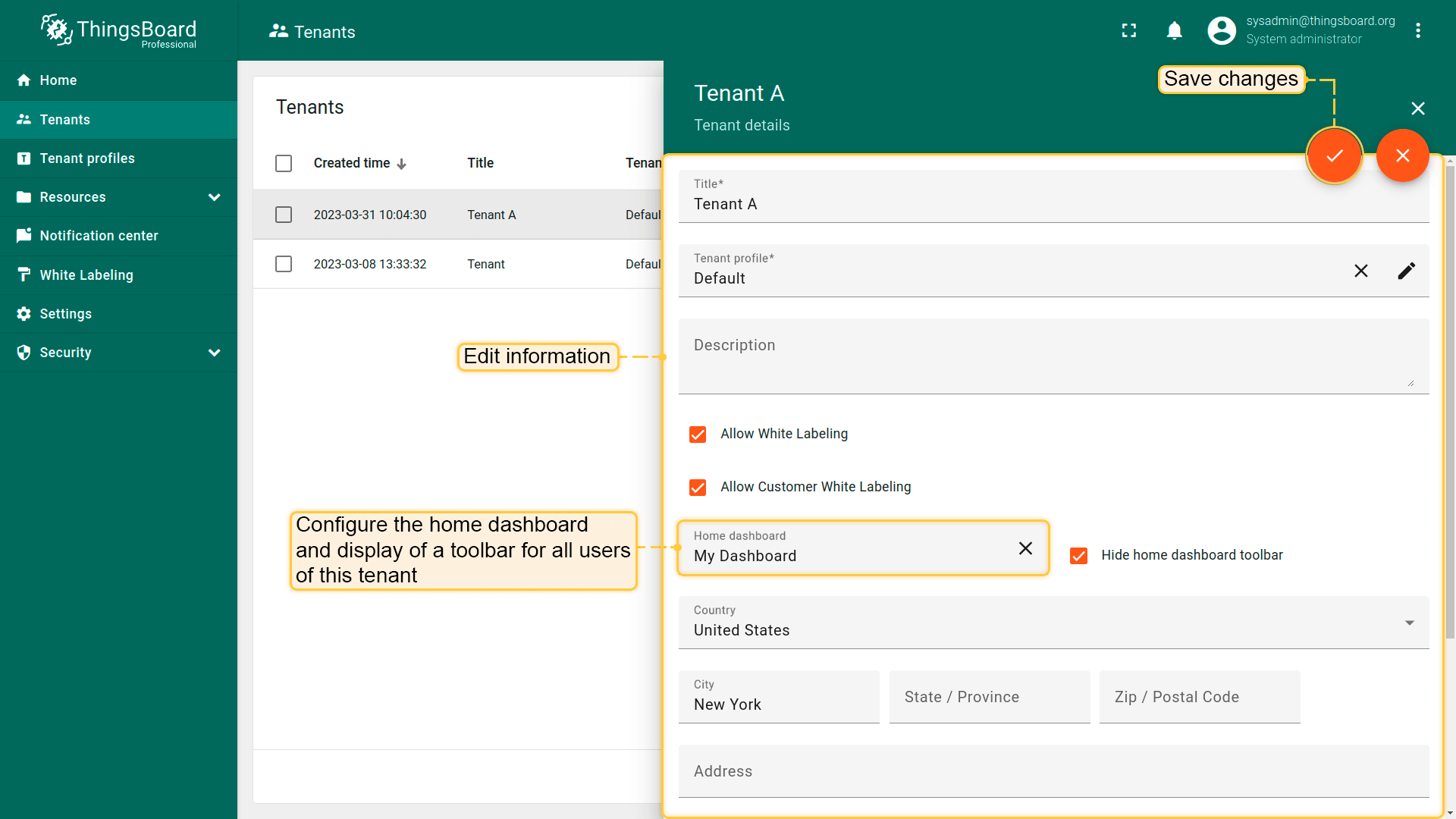Click the orange cancel changes button
Viewport: 1456px width, 819px height.
(1402, 155)
